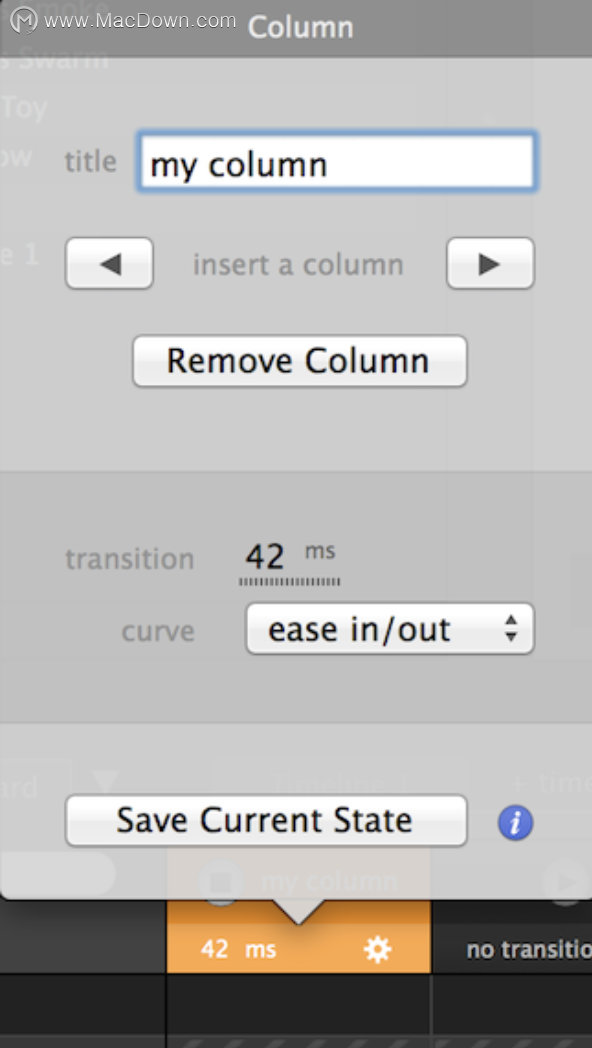Viewport: 592px width, 1048px height.
Task: Click the 42 ms label in the orange header
Action: 239,949
